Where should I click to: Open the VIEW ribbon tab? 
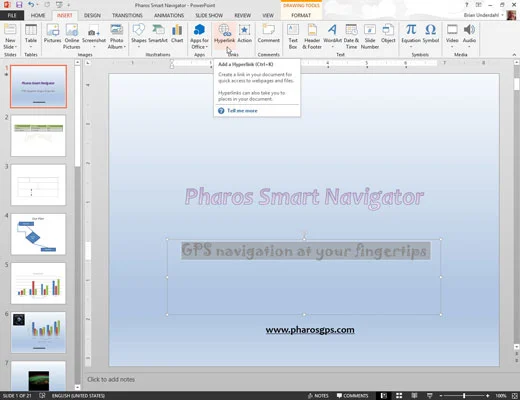tap(268, 15)
